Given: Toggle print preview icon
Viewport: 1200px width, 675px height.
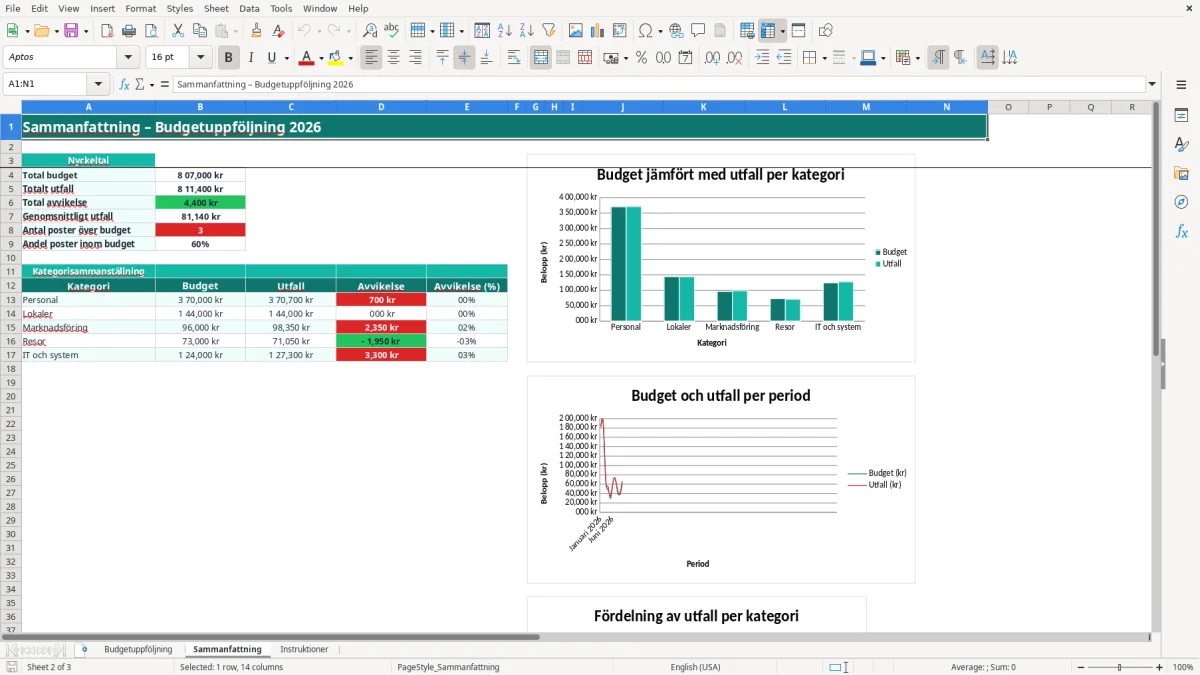Looking at the screenshot, I should [150, 31].
